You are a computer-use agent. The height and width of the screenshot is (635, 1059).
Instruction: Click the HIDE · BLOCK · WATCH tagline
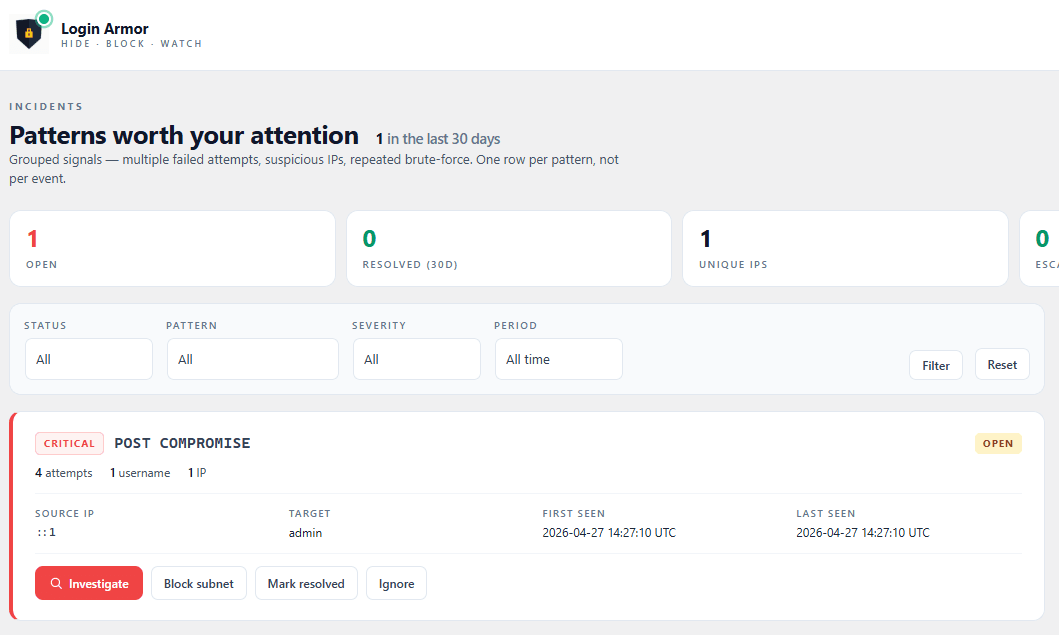coord(131,43)
